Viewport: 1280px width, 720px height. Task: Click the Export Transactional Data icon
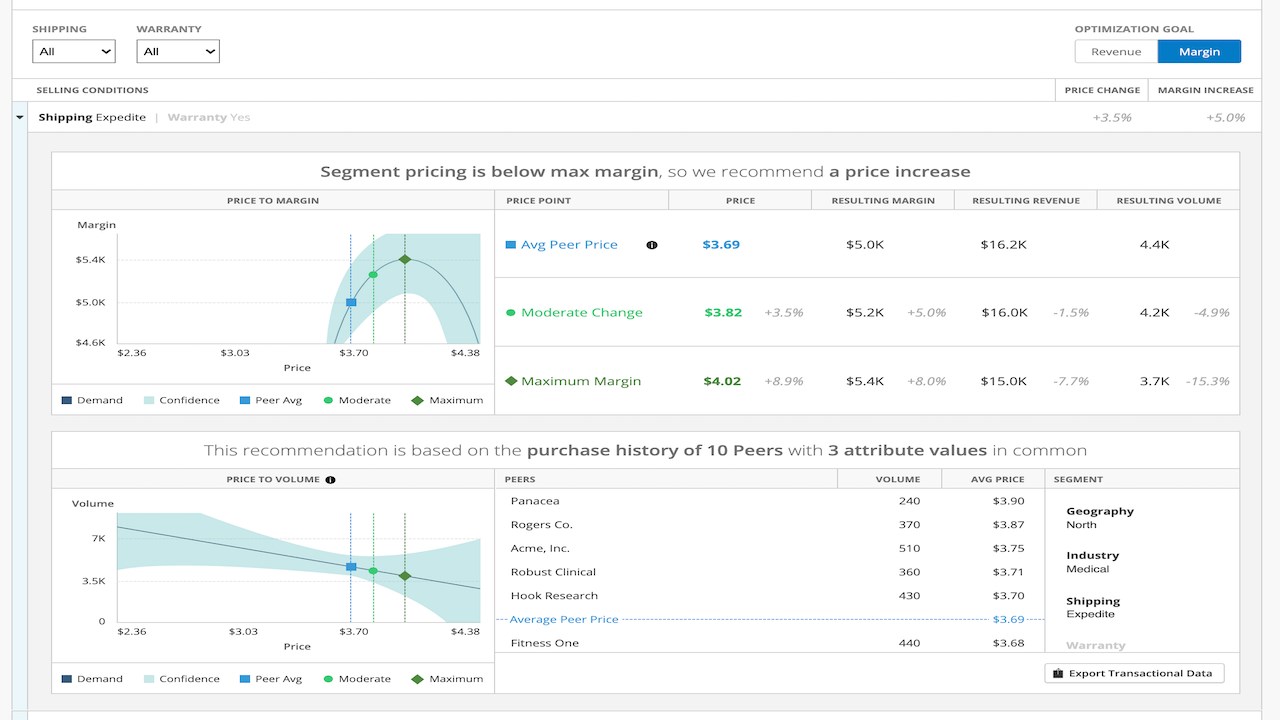point(1058,673)
